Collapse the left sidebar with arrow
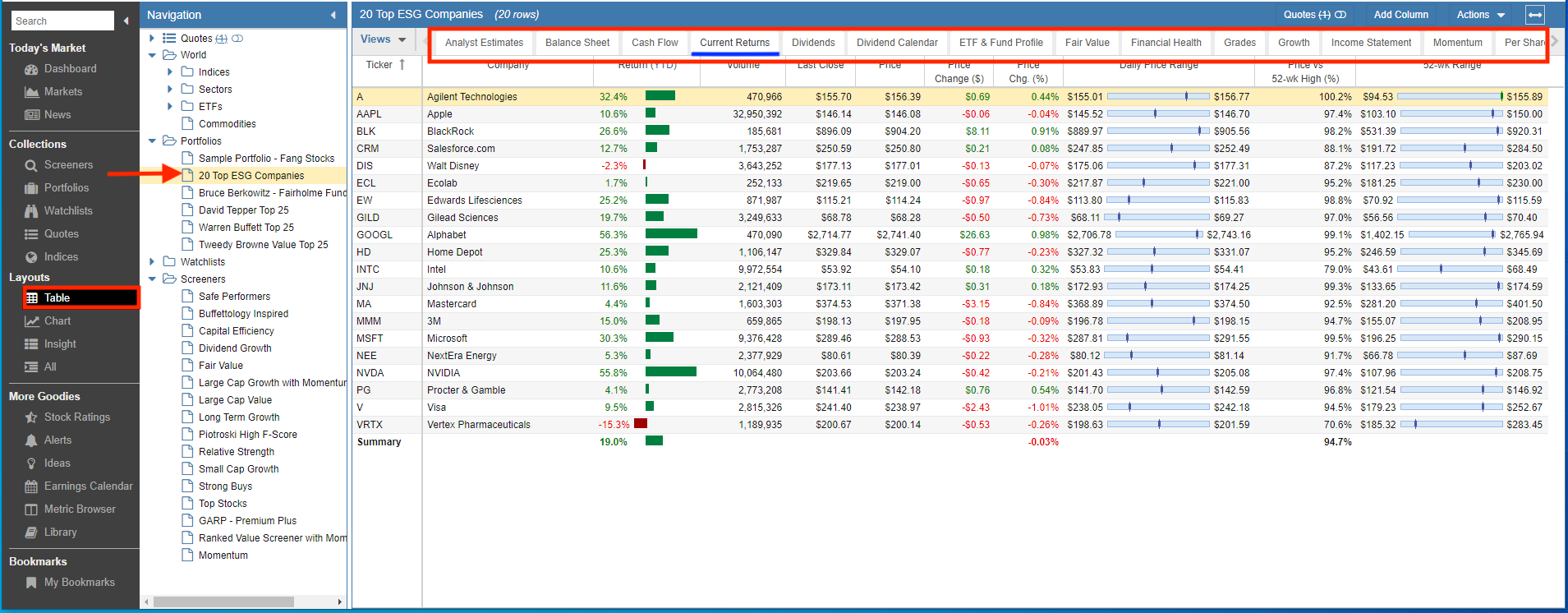The height and width of the screenshot is (613, 1568). [x=126, y=21]
